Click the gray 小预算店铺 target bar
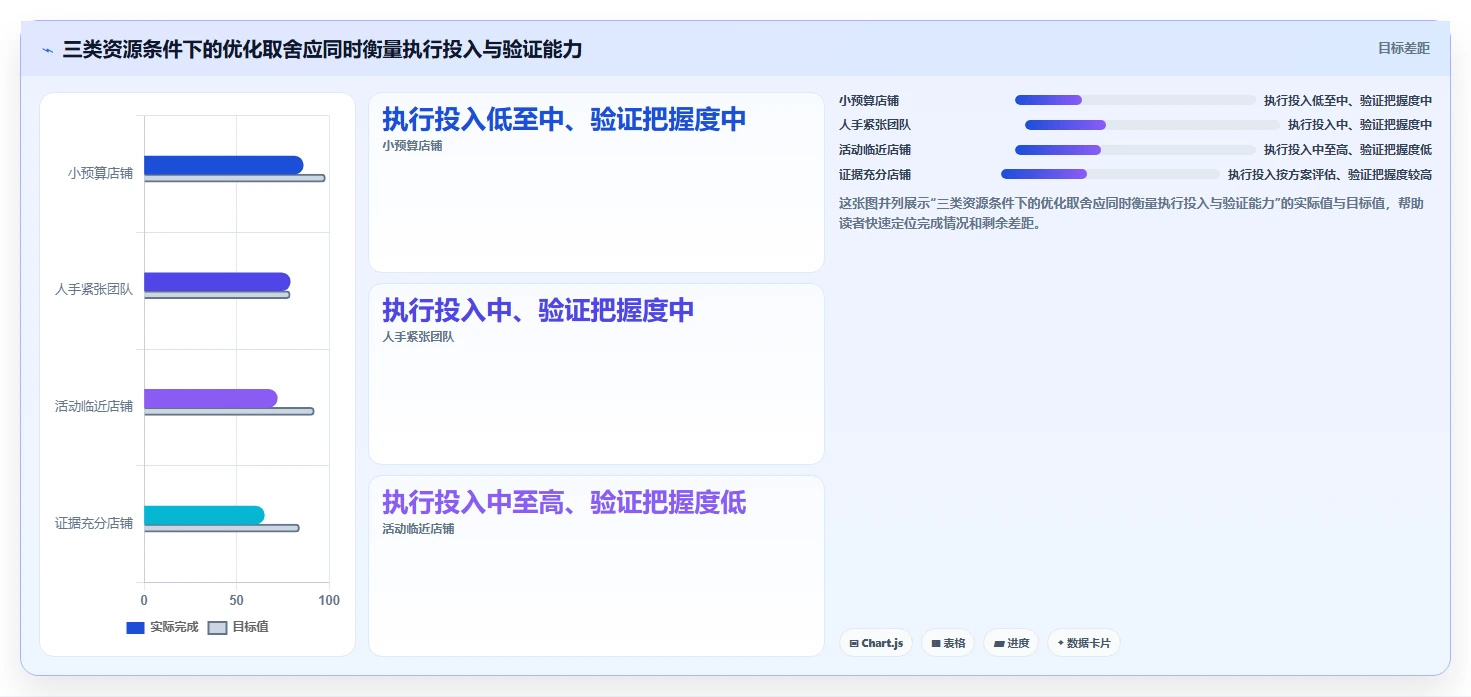 click(x=235, y=178)
